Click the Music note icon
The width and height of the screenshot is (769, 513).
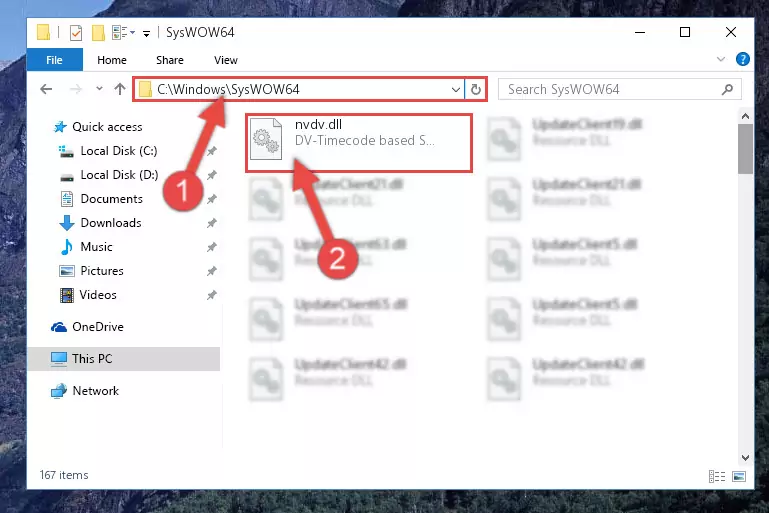click(67, 247)
